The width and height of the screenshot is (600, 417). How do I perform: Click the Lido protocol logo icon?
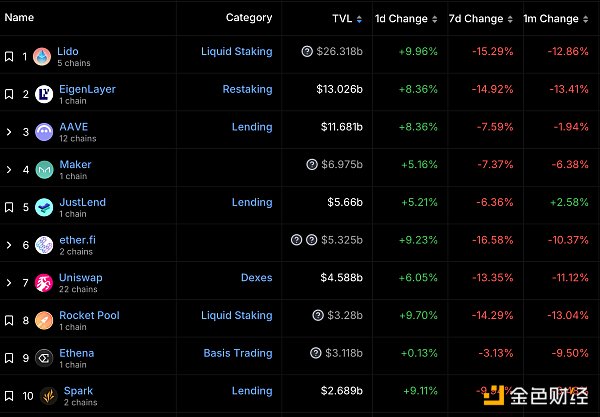[43, 57]
